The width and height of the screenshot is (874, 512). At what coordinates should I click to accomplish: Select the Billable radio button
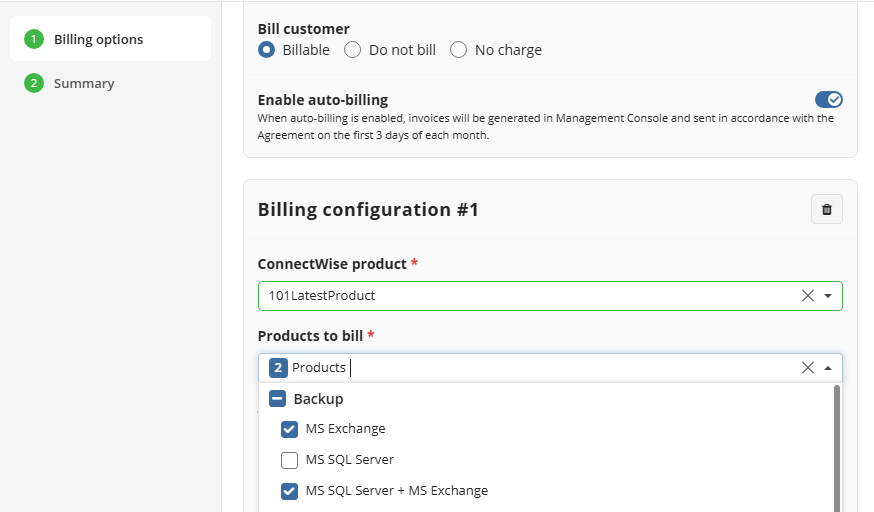pyautogui.click(x=266, y=50)
